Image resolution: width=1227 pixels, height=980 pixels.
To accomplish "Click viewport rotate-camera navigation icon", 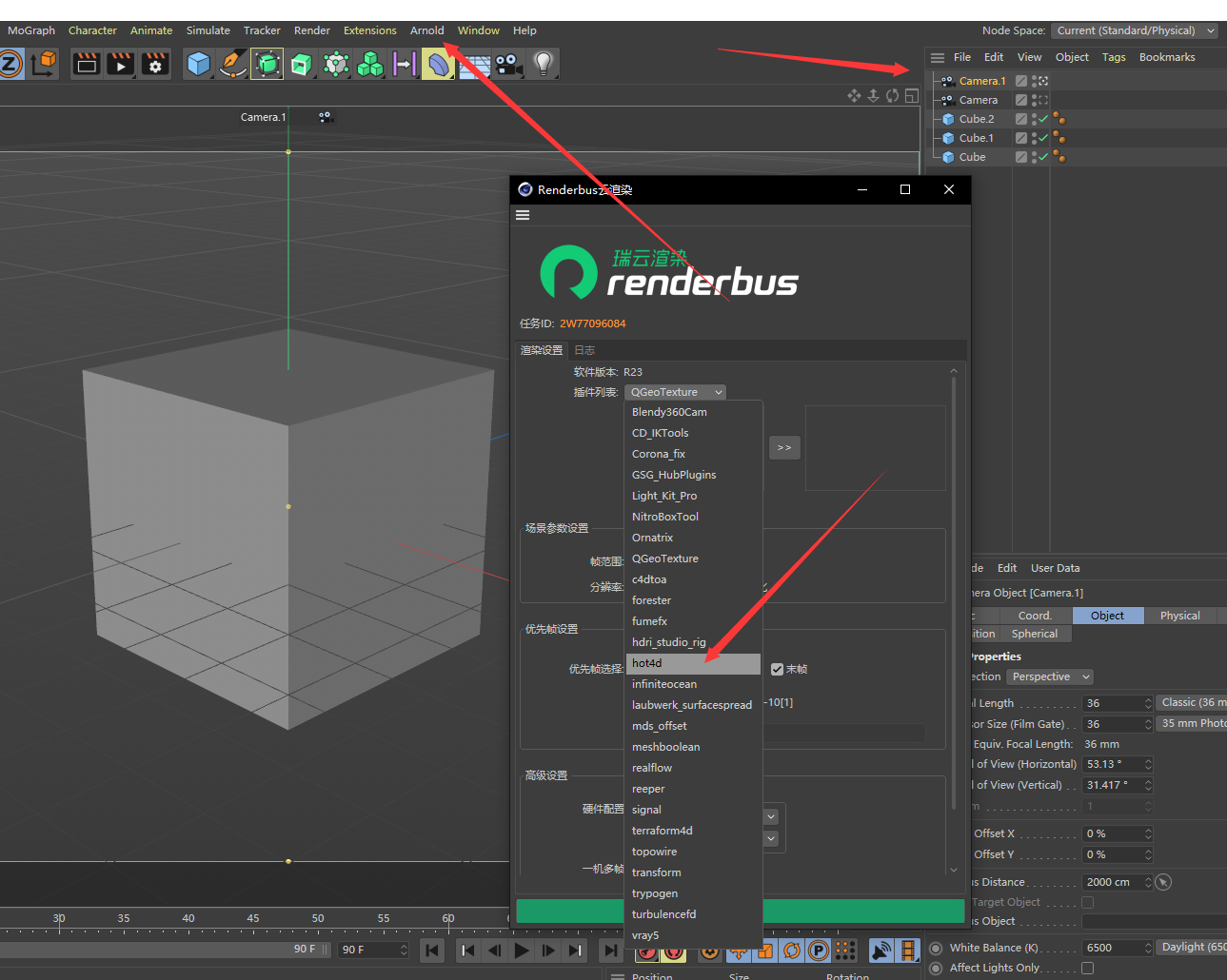I will (892, 95).
